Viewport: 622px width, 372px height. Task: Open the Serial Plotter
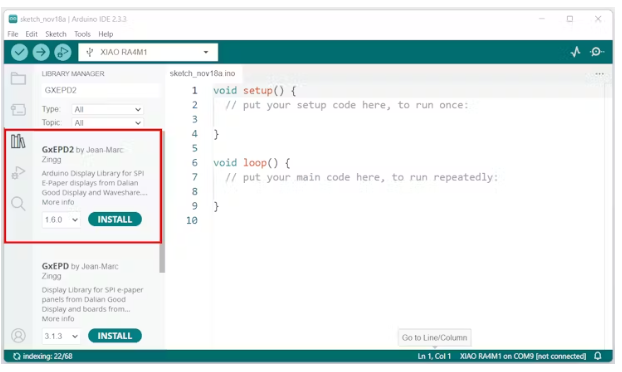[x=576, y=52]
